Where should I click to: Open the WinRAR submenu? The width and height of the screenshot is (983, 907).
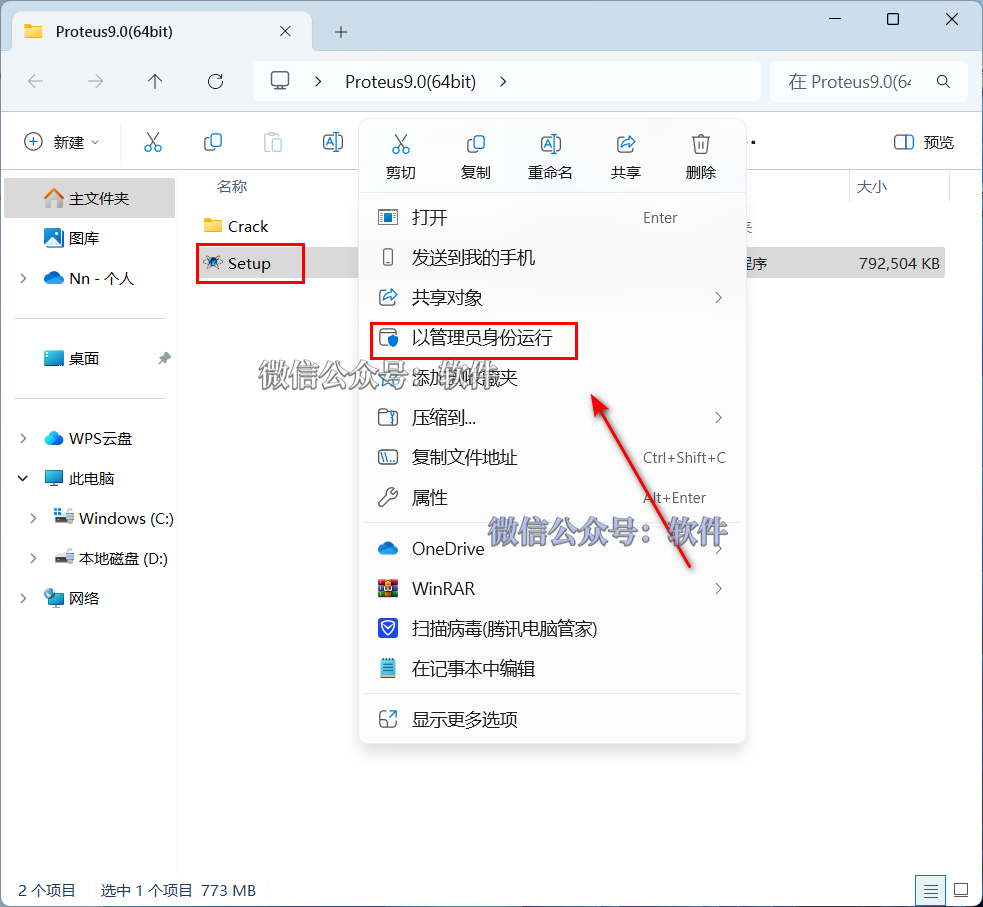(552, 589)
